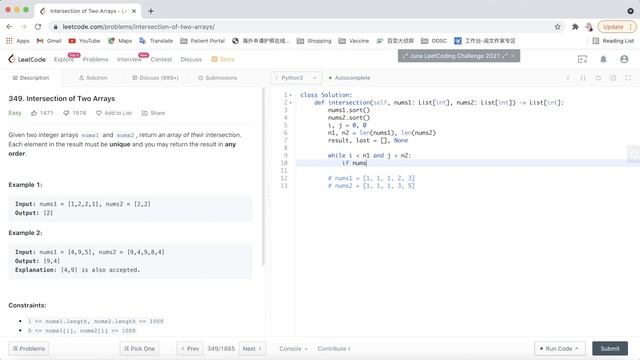Open the Interview nav item

point(129,59)
